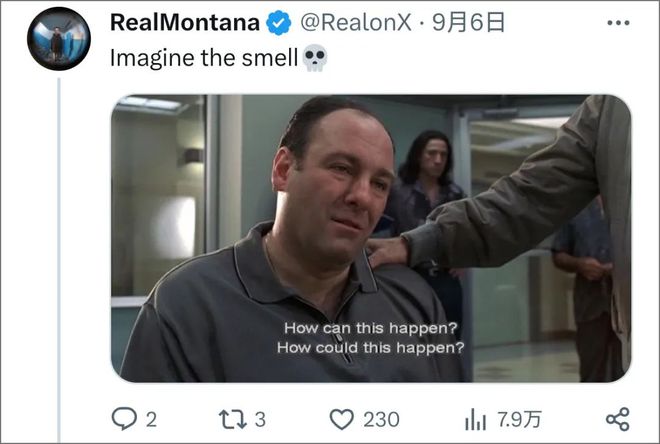660x444 pixels.
Task: Click the skull emoji in the tweet
Action: (x=314, y=58)
